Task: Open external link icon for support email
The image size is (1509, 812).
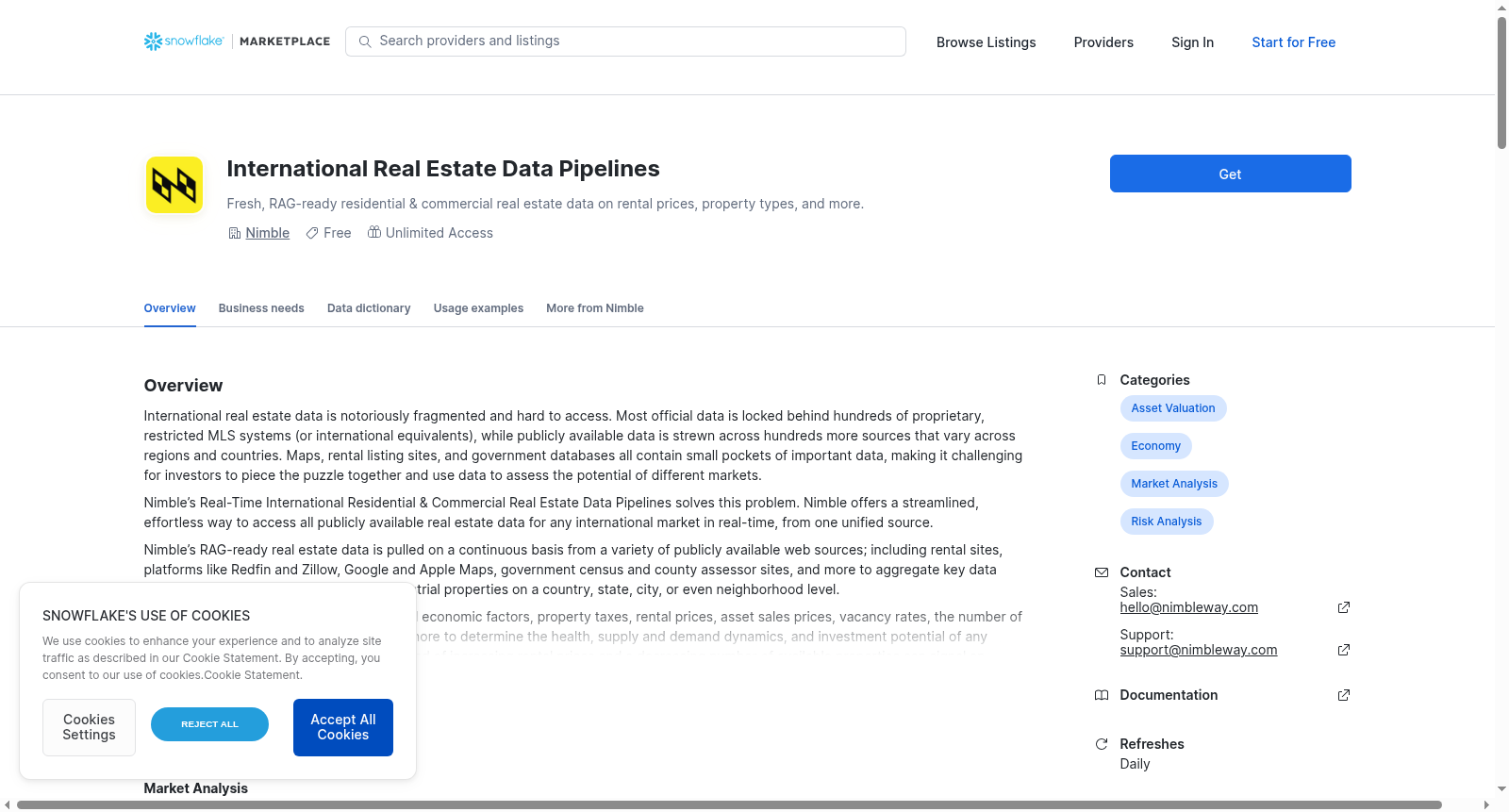Action: pyautogui.click(x=1344, y=650)
